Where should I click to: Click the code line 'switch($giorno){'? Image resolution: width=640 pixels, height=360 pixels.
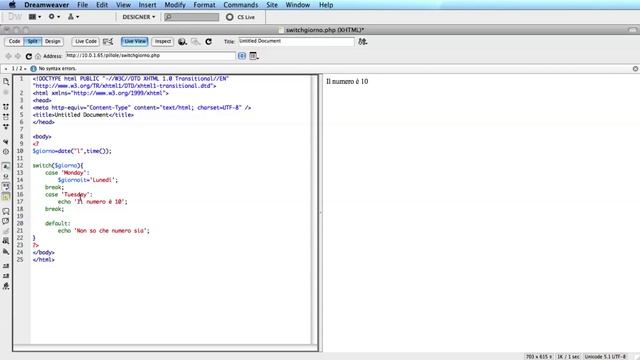point(58,166)
